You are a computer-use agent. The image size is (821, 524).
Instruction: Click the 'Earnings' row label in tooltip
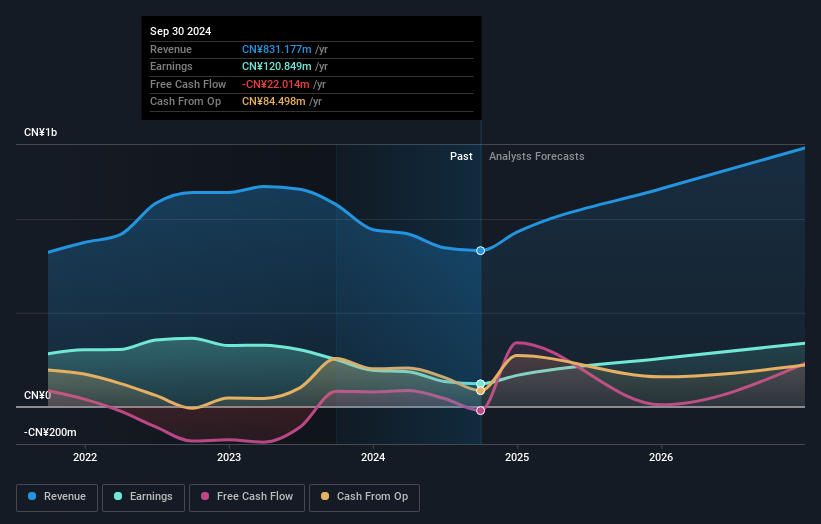tap(171, 66)
